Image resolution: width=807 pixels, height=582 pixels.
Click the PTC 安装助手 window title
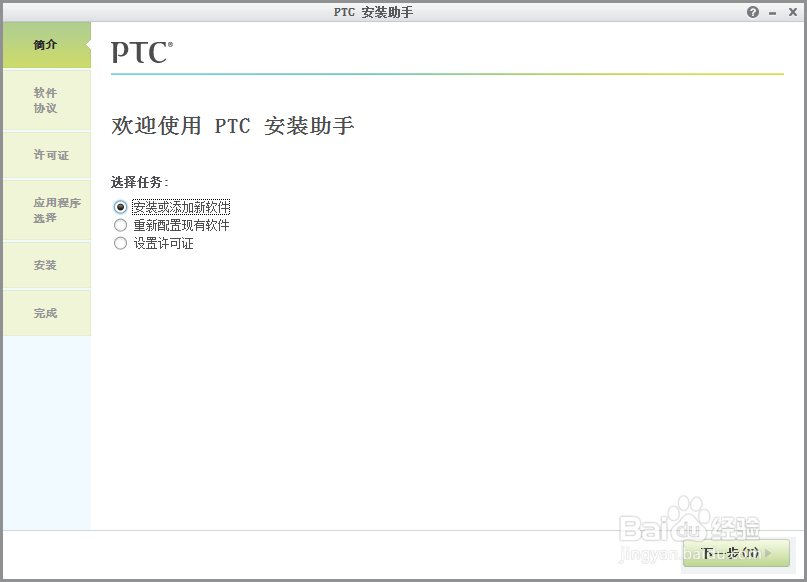373,12
